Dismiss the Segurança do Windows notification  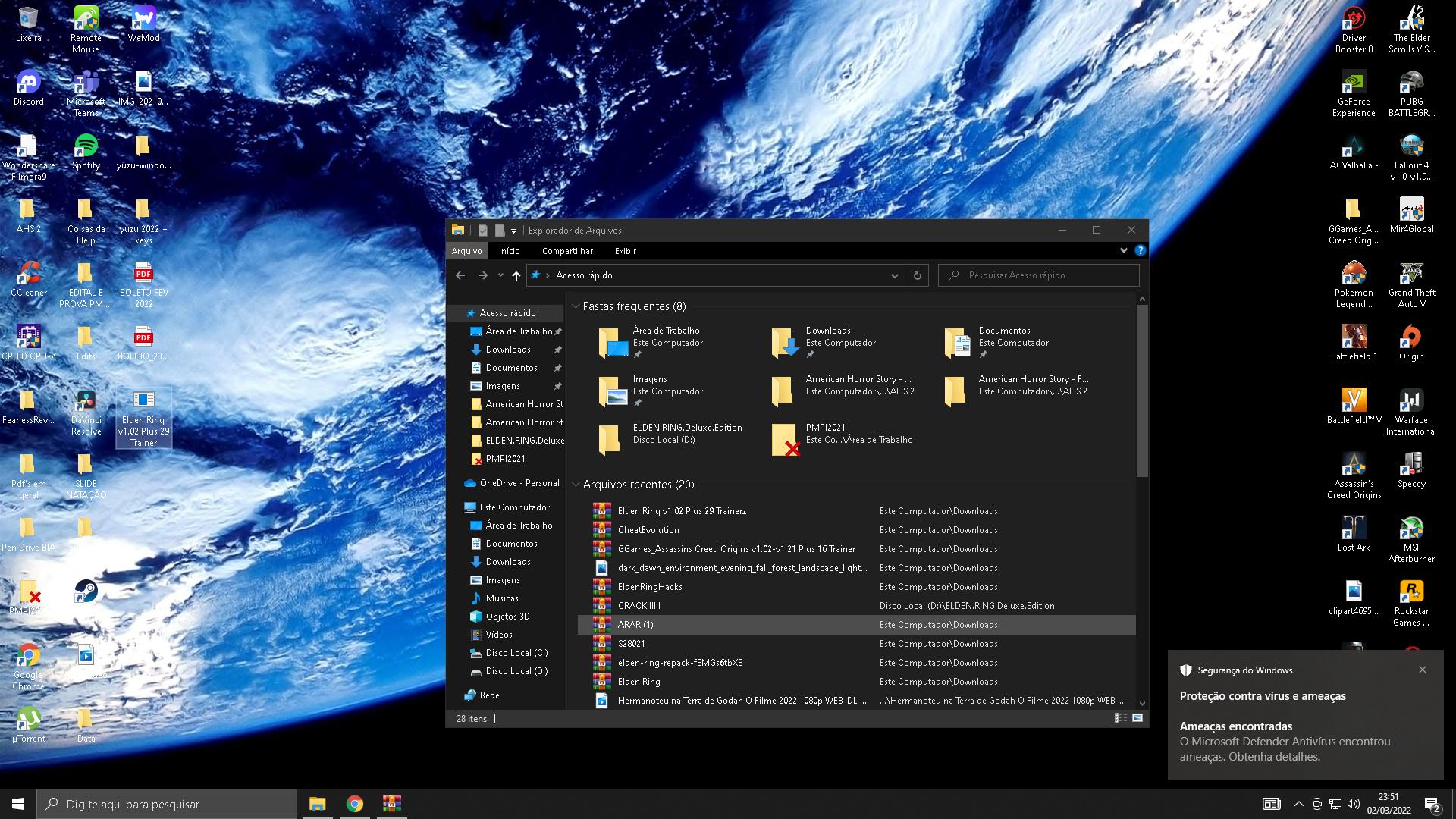(x=1422, y=670)
